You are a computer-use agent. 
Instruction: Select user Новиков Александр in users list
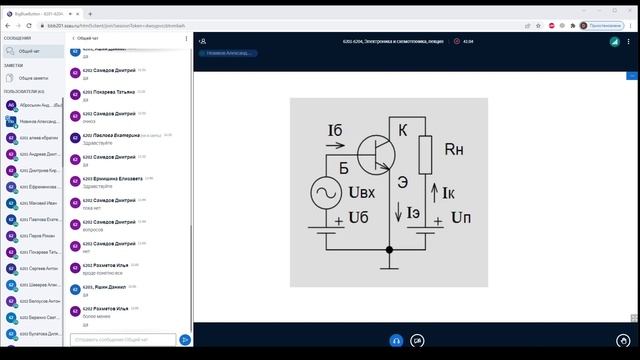(33, 122)
